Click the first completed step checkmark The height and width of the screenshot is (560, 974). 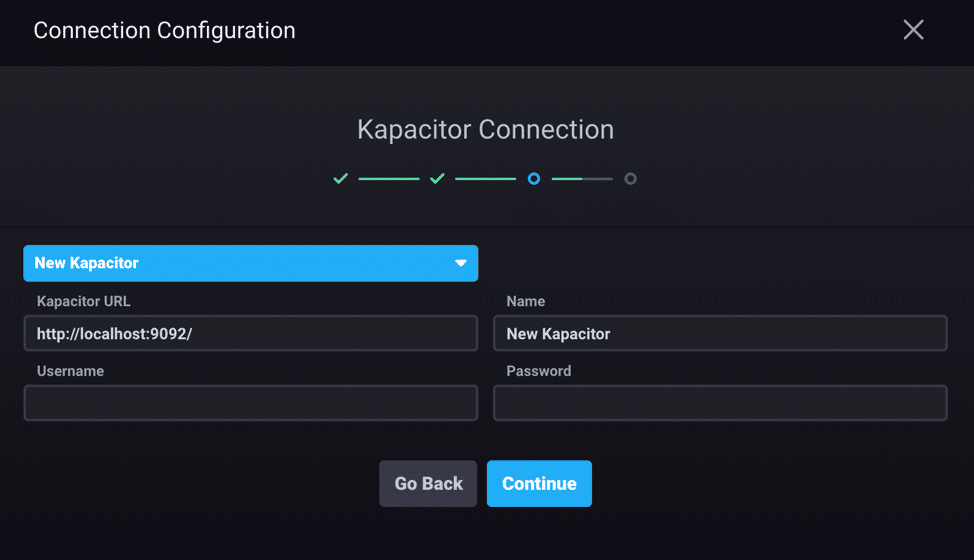coord(341,179)
